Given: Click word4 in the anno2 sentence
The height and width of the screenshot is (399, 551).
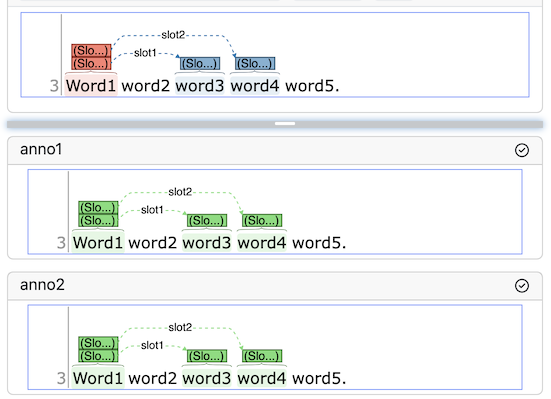Looking at the screenshot, I should pos(262,378).
